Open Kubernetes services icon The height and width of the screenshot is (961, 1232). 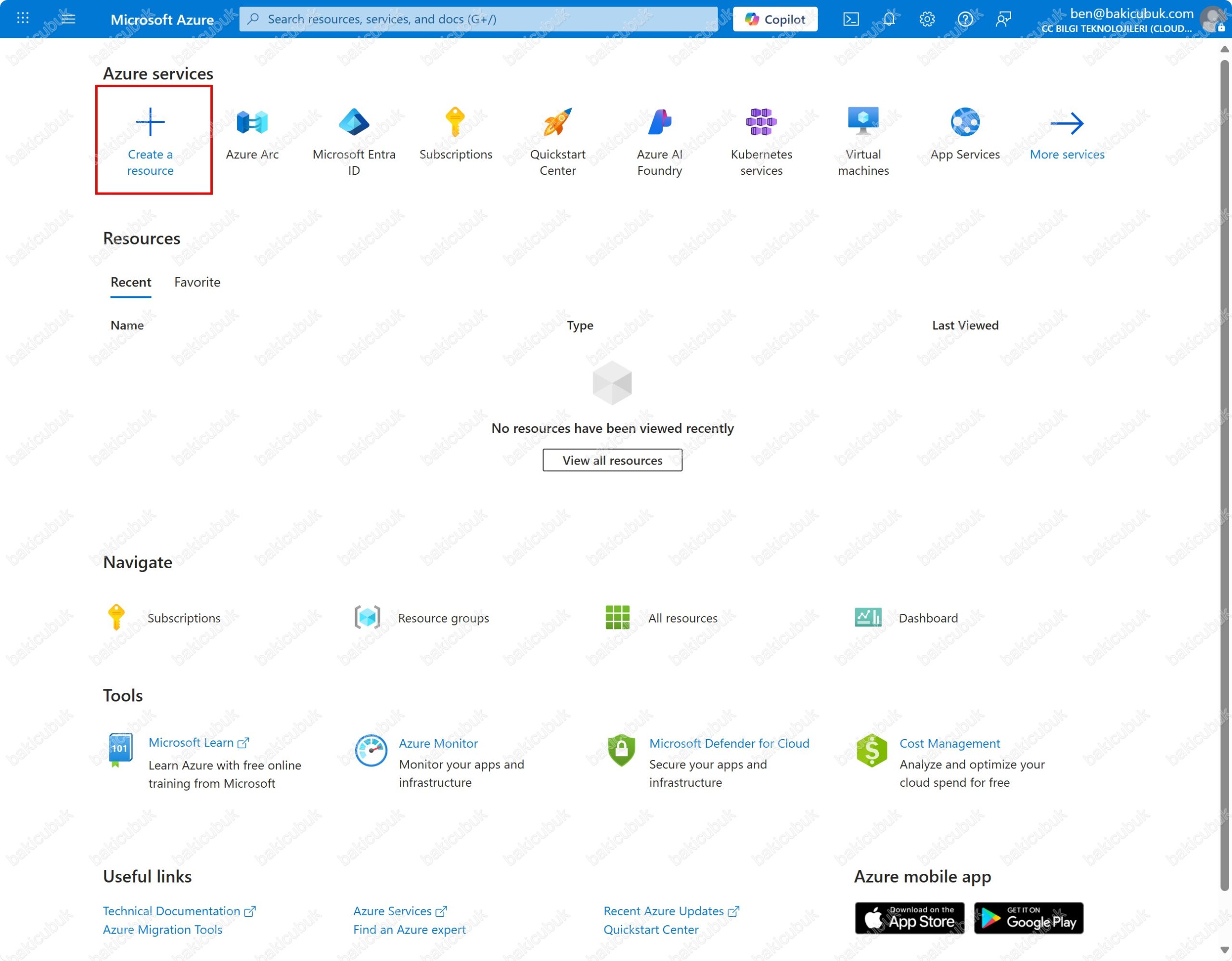point(761,122)
